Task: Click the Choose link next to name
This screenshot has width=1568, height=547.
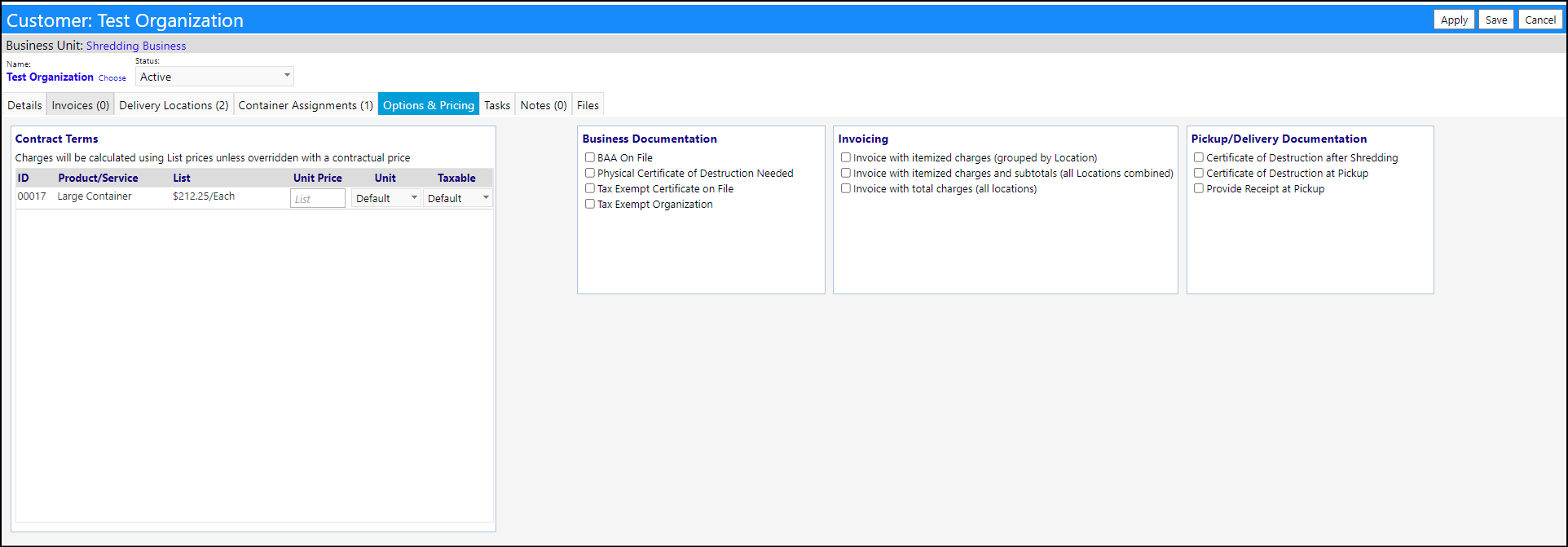Action: [112, 78]
